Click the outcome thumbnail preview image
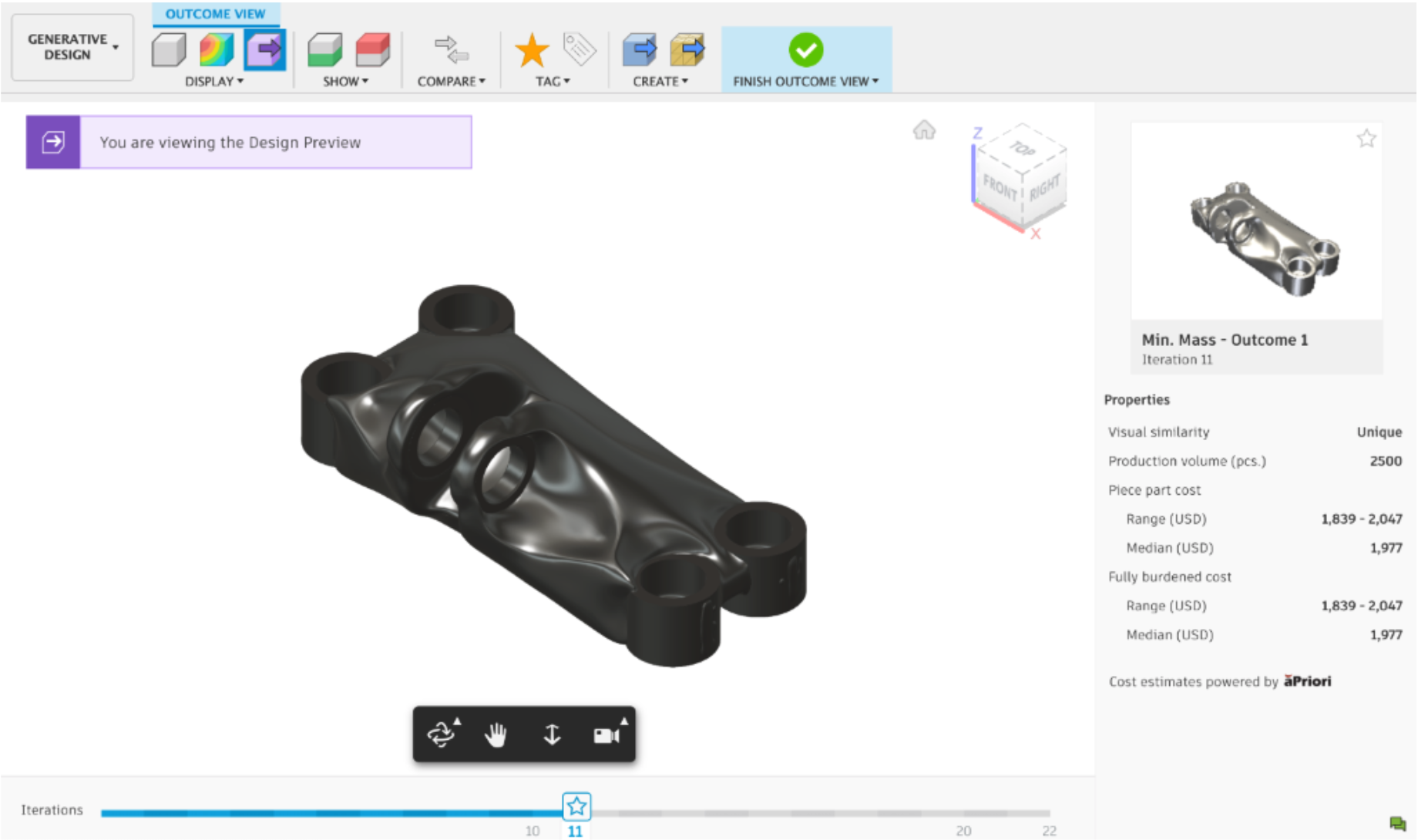Viewport: 1418px width, 840px height. (1256, 221)
